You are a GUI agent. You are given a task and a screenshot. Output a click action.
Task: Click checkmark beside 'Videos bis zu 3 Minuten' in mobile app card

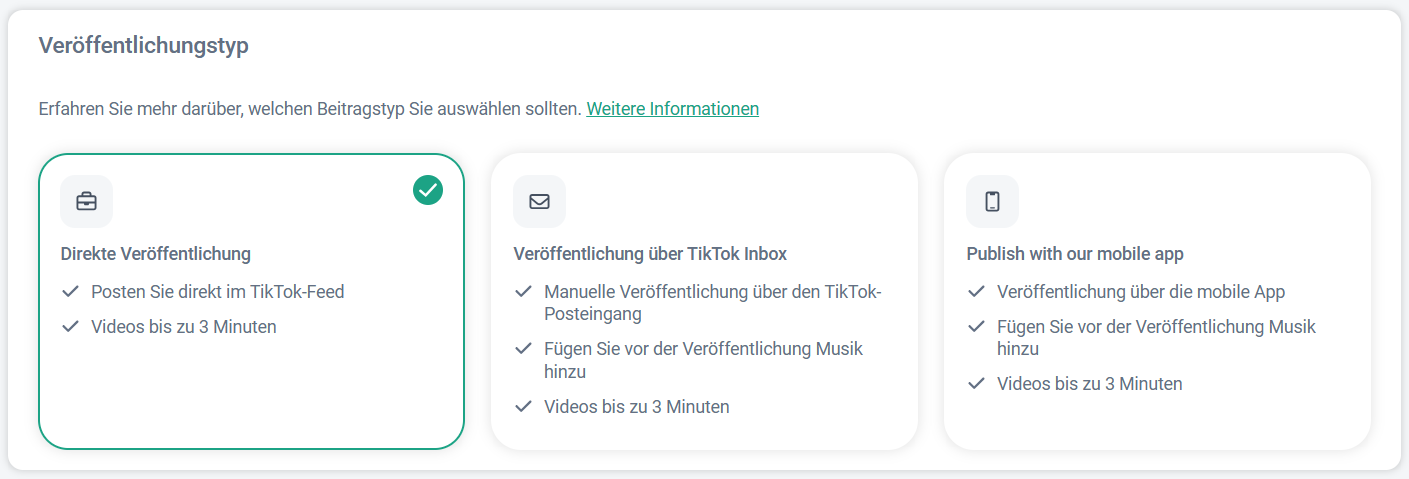[x=976, y=384]
